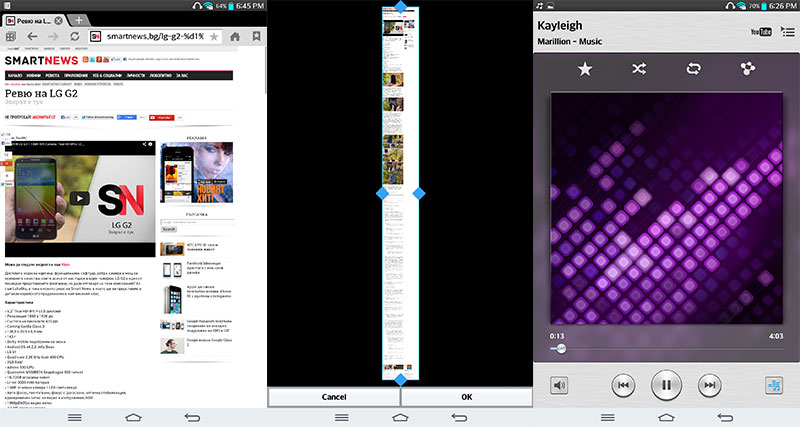This screenshot has height=427, width=800.
Task: Open the music playlist list icon
Action: point(773,385)
